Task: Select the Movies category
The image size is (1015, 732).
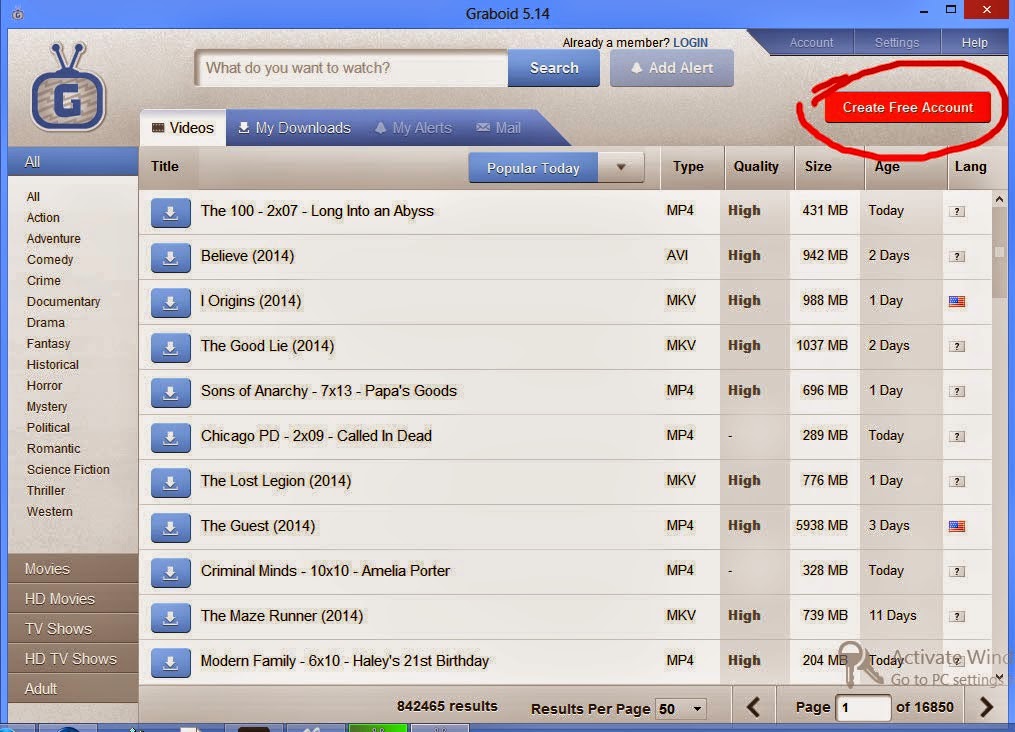Action: click(73, 569)
